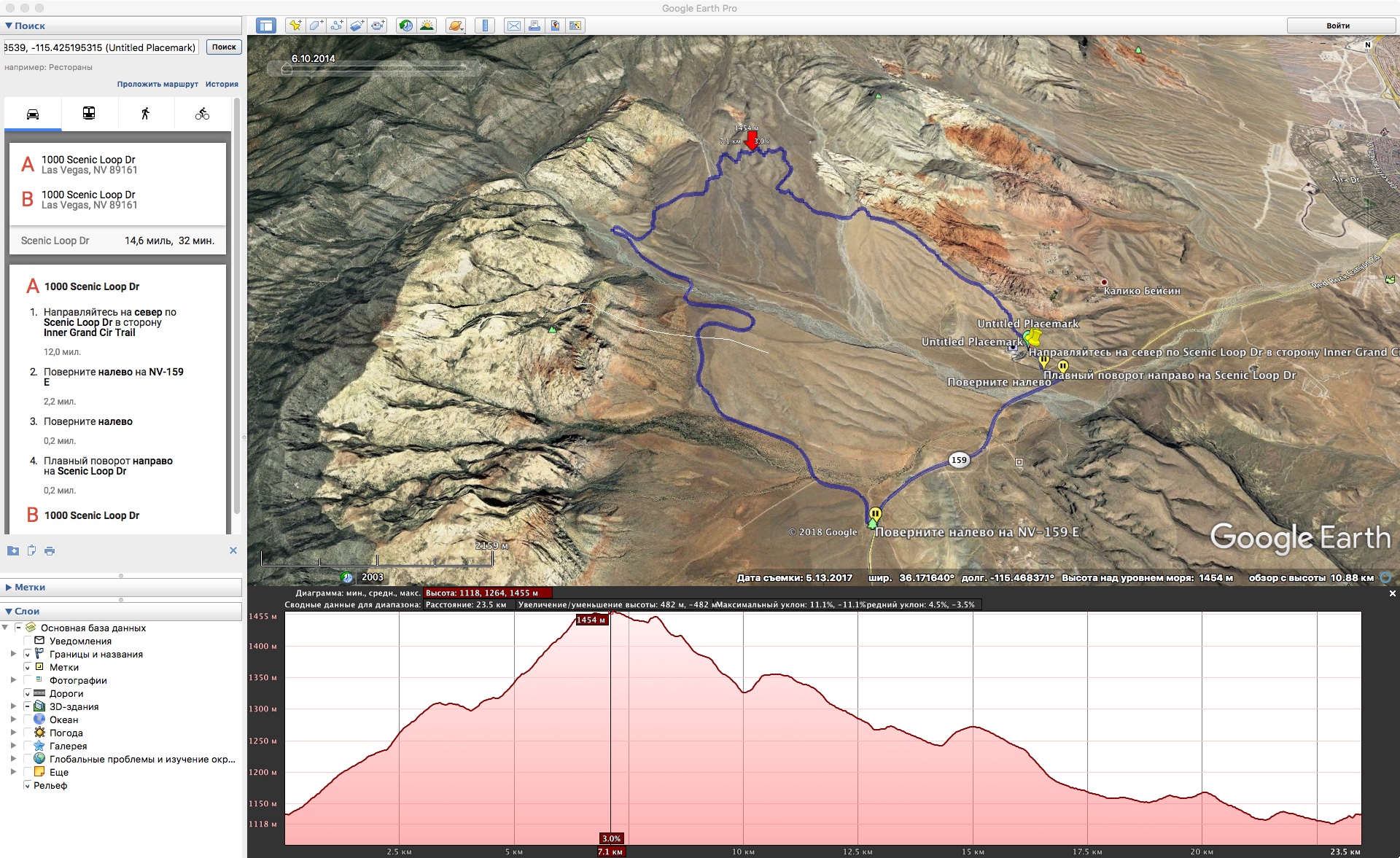Print search results printer icon
The width and height of the screenshot is (1400, 858).
tap(50, 550)
